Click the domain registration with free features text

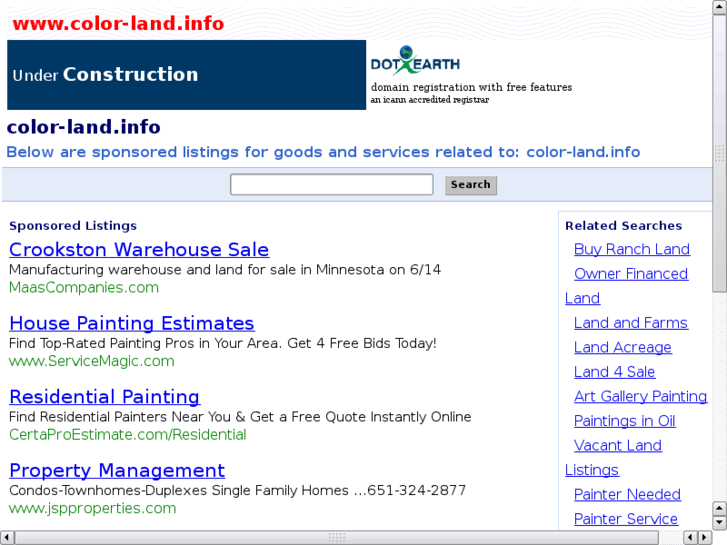pos(472,87)
